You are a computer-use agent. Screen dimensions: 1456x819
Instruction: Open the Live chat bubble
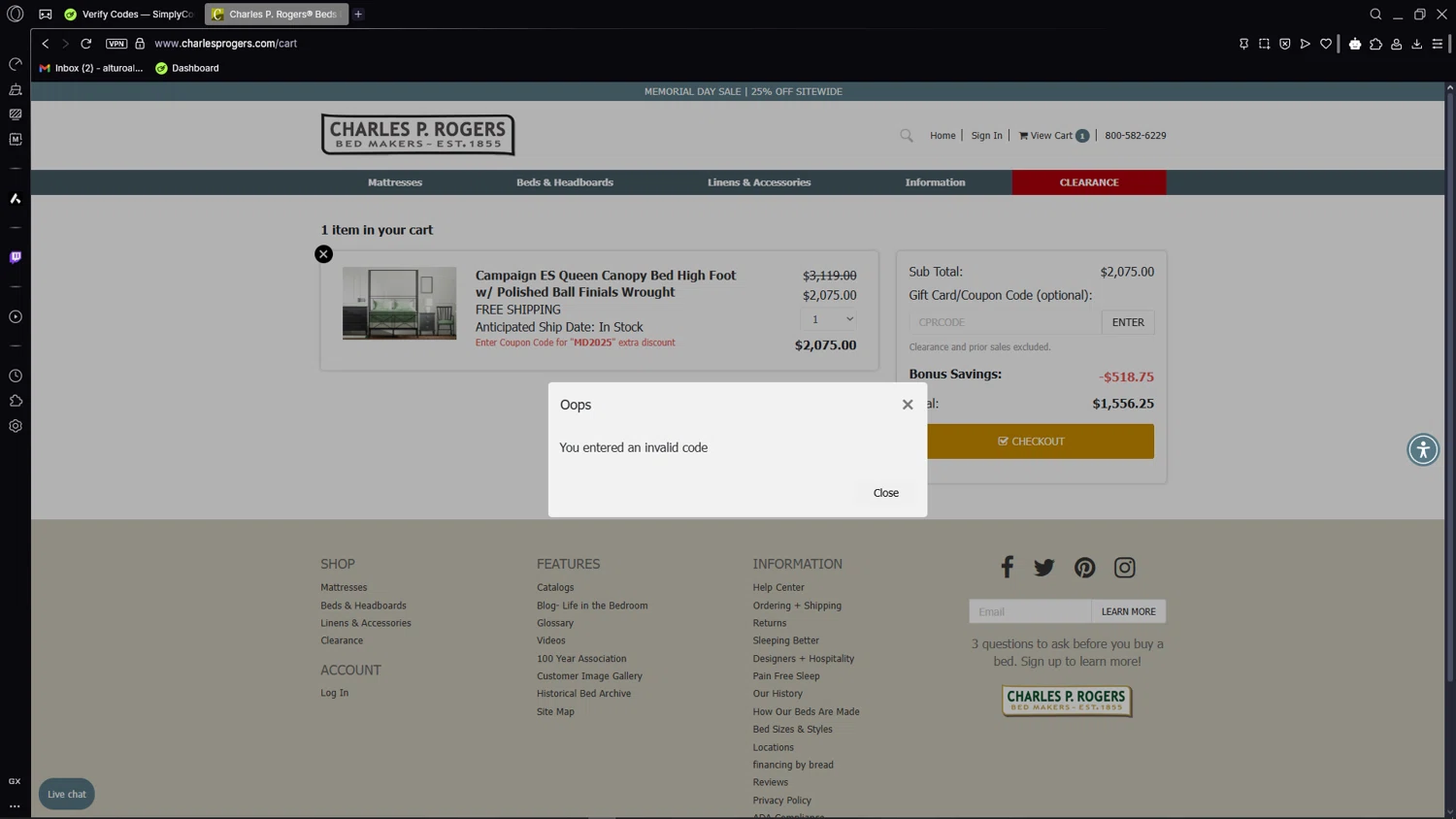pyautogui.click(x=67, y=794)
